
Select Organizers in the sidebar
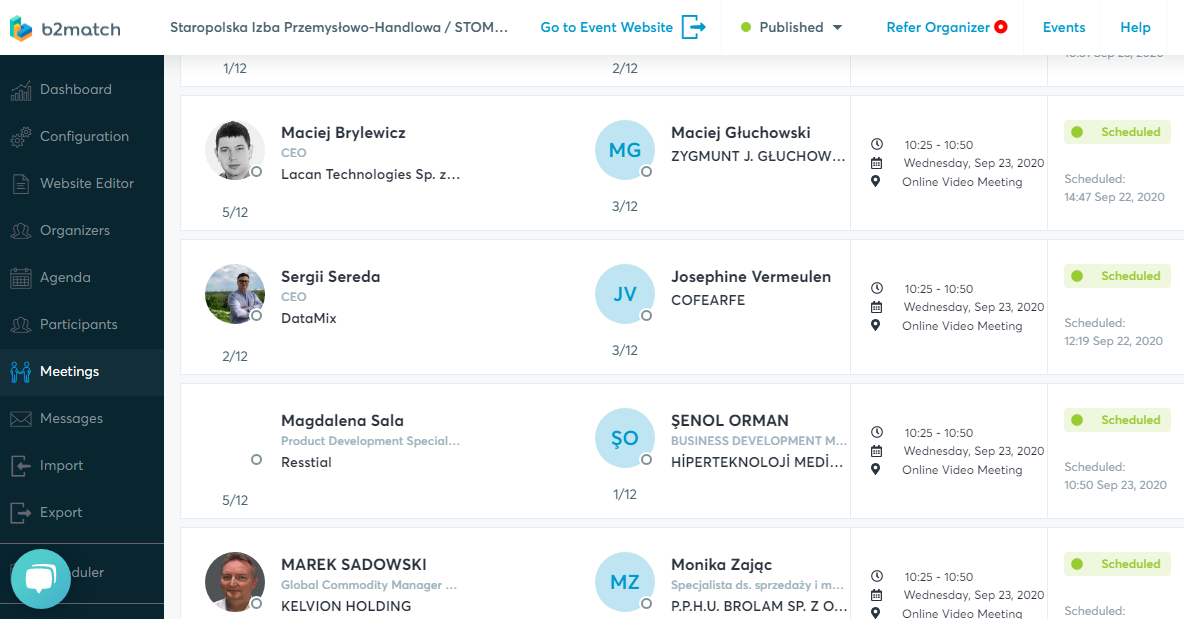75,231
